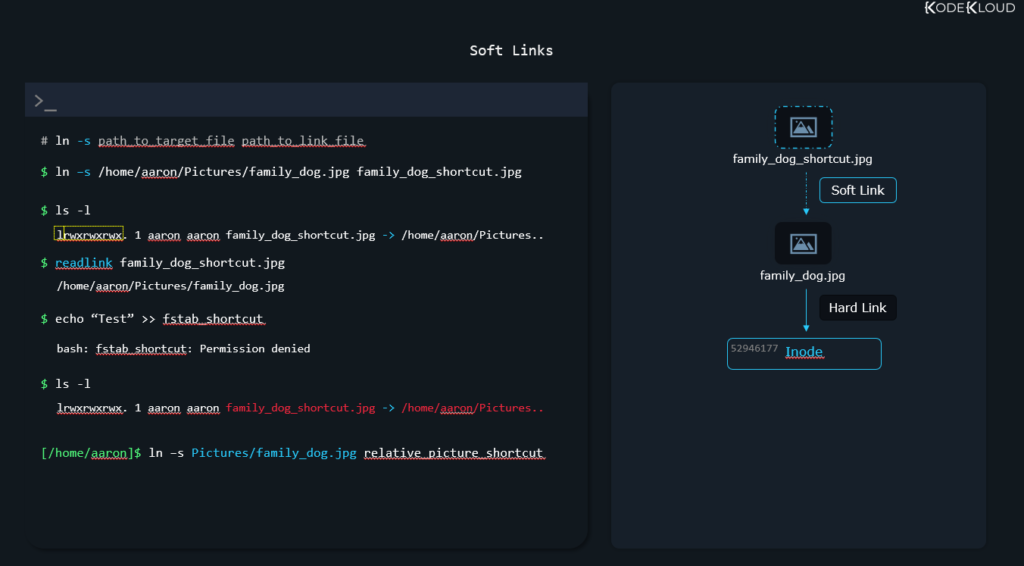1024x566 pixels.
Task: Click the Soft Links slide title
Action: point(511,50)
